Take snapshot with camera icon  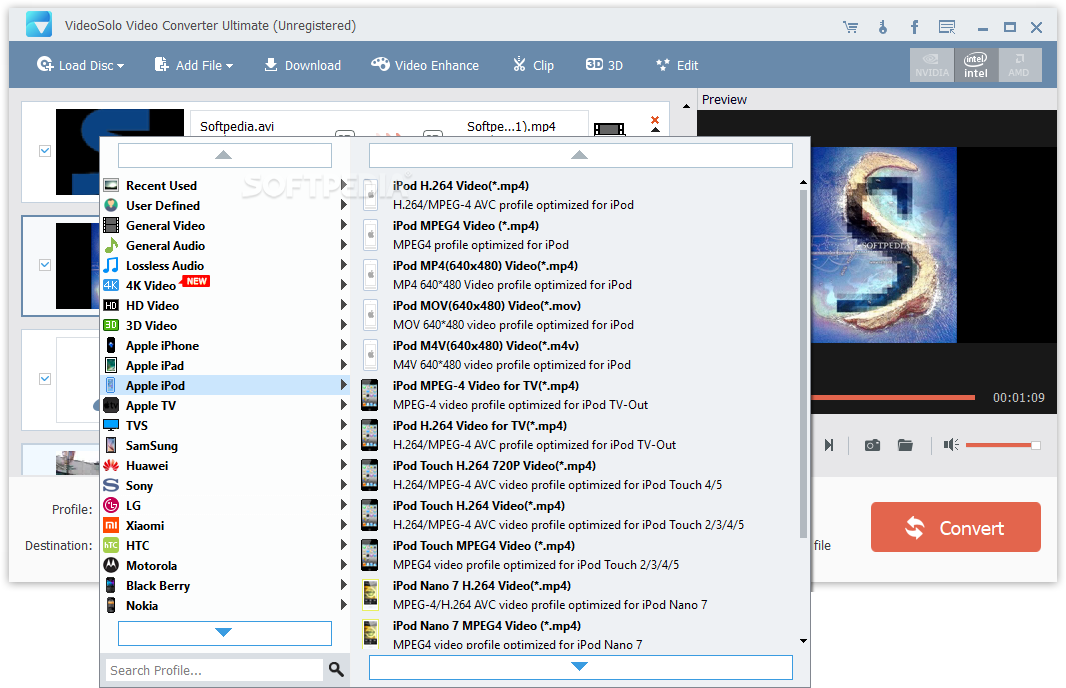pos(872,445)
